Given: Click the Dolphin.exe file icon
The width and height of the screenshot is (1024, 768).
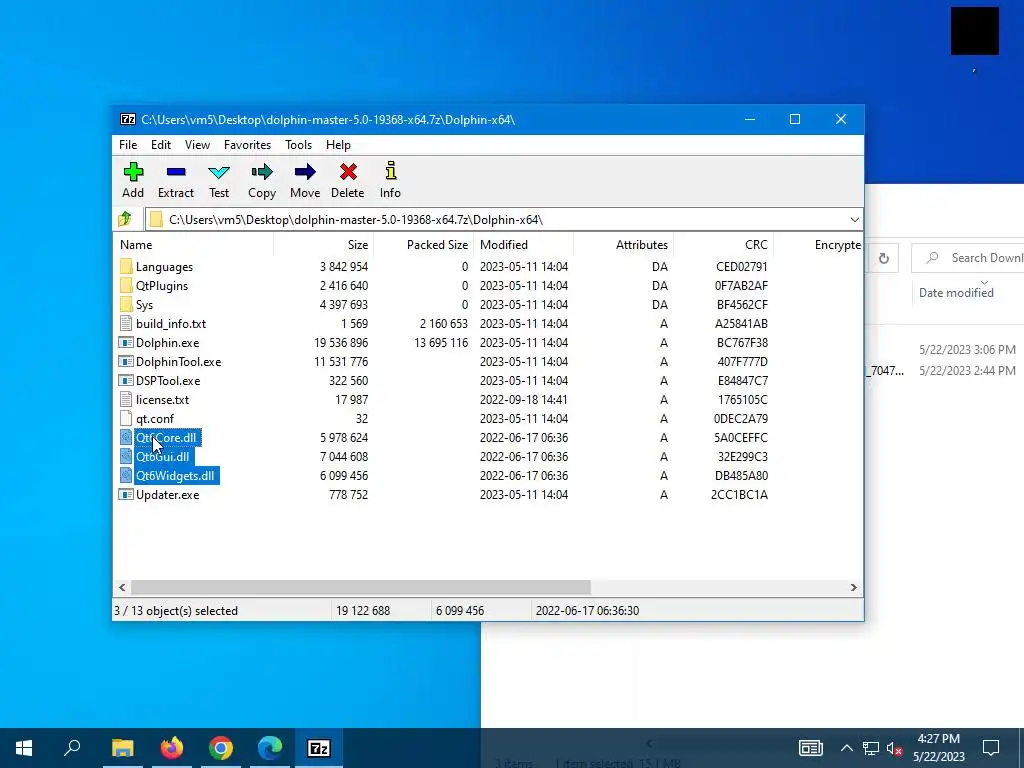Looking at the screenshot, I should pyautogui.click(x=126, y=342).
